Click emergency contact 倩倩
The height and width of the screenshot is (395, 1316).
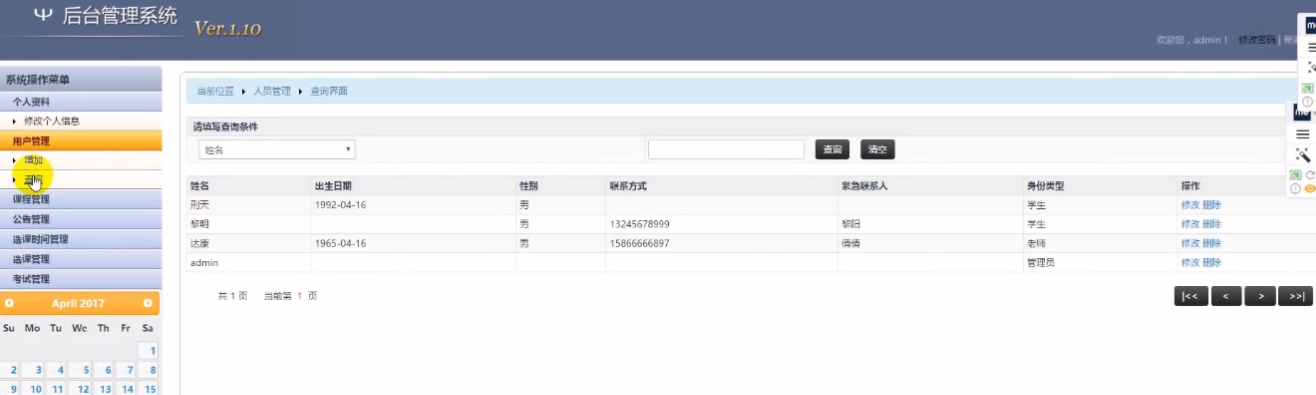click(x=851, y=243)
